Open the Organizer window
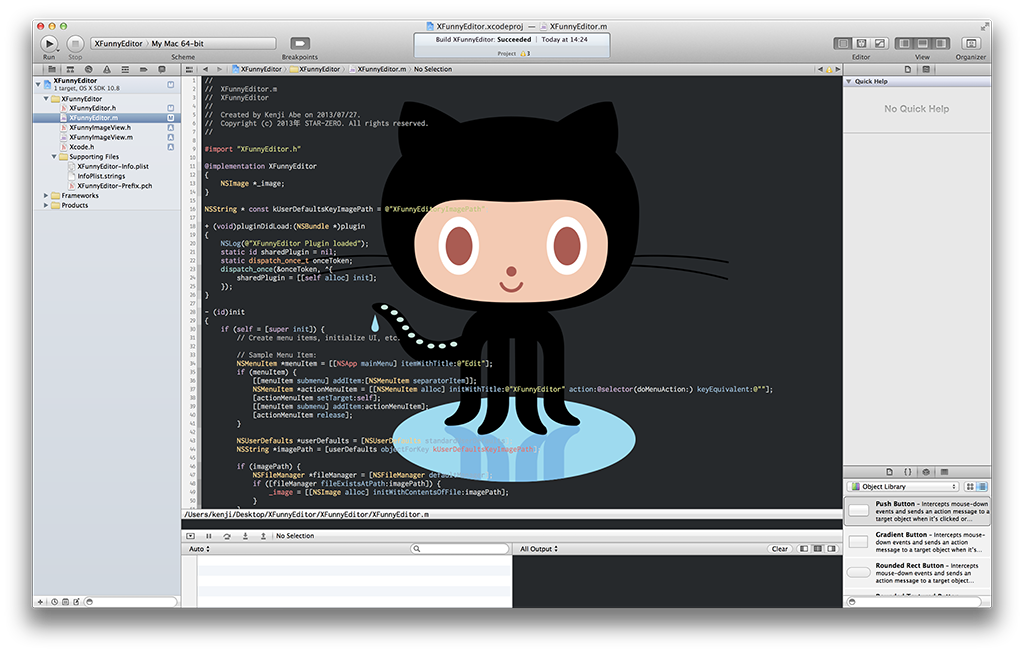1024x653 pixels. pyautogui.click(x=971, y=43)
